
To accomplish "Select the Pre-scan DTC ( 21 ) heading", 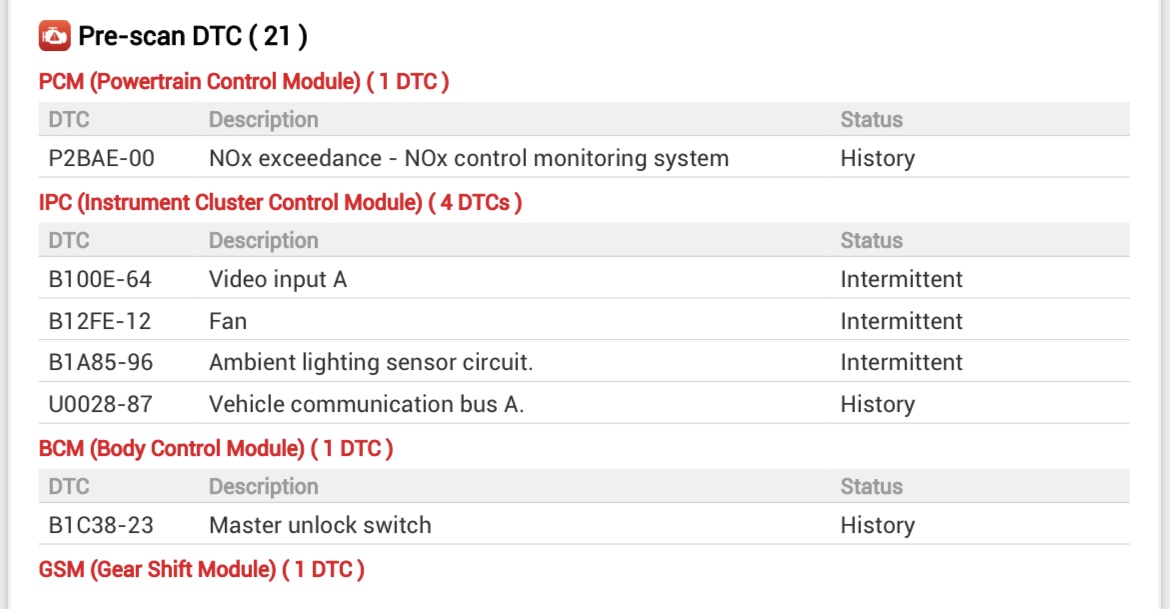I will click(x=192, y=37).
